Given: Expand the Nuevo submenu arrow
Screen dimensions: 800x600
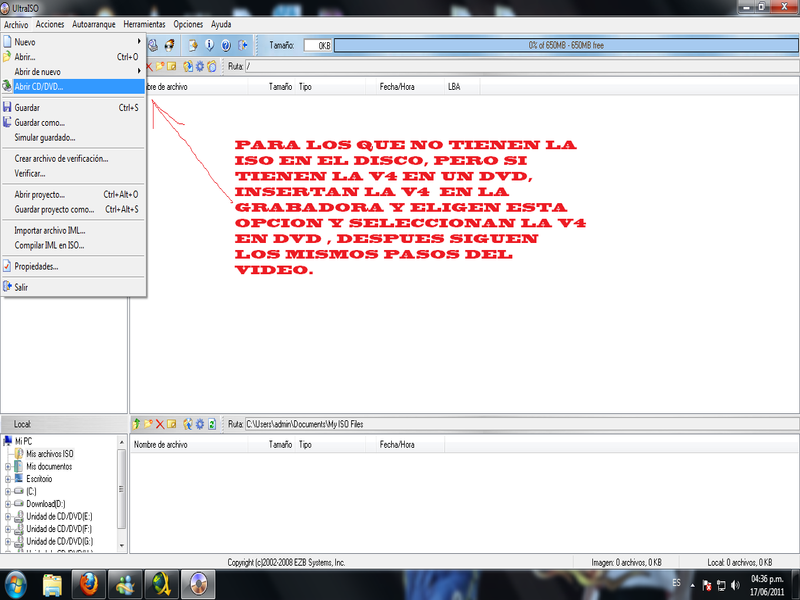Looking at the screenshot, I should (139, 41).
